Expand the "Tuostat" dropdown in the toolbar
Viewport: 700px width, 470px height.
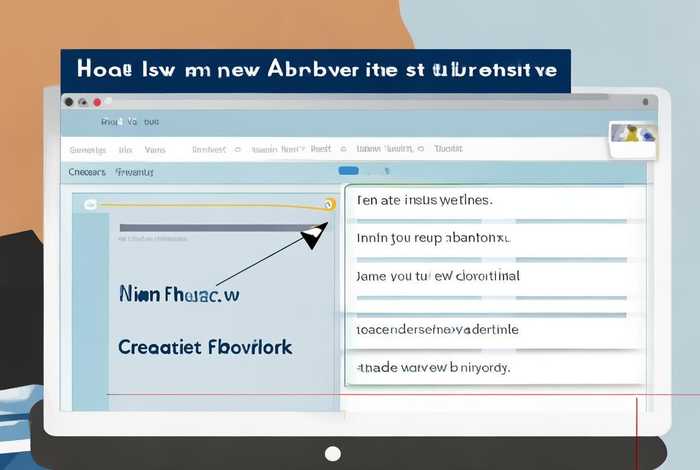[446, 149]
